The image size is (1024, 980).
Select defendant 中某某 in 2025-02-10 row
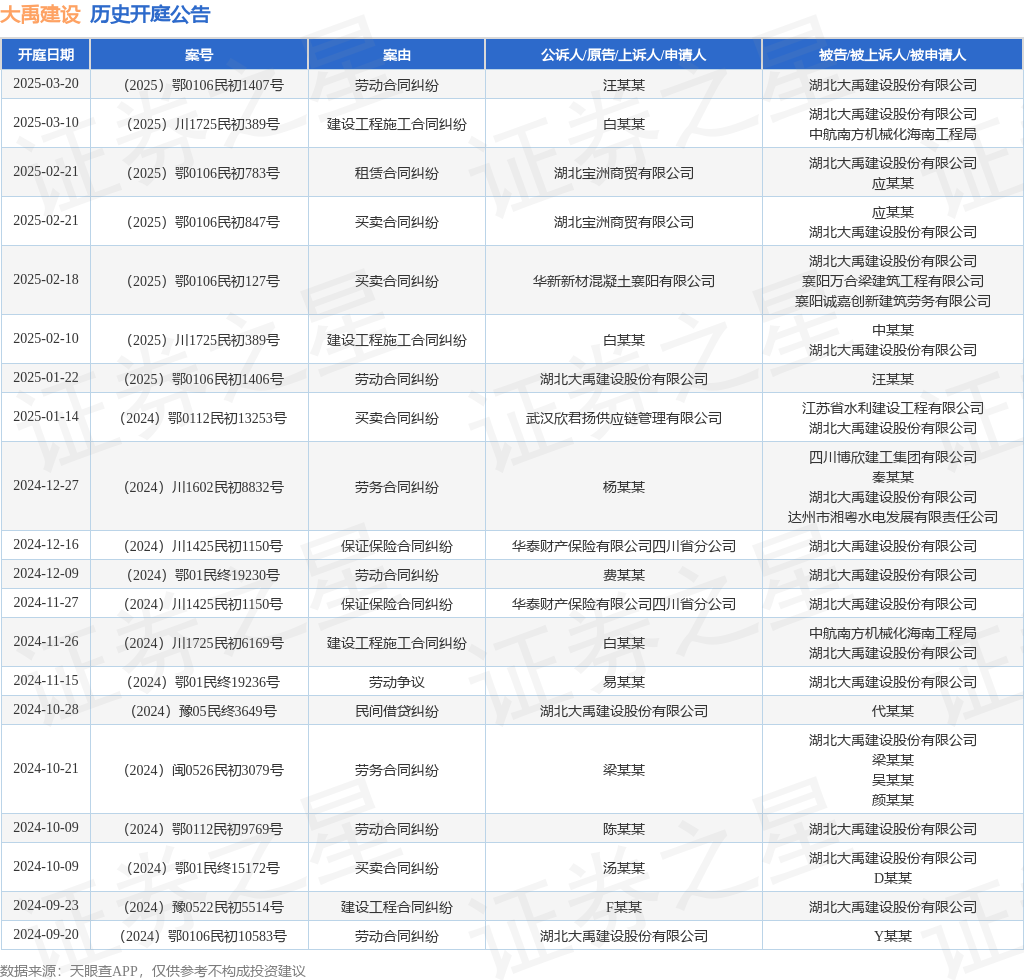point(893,330)
